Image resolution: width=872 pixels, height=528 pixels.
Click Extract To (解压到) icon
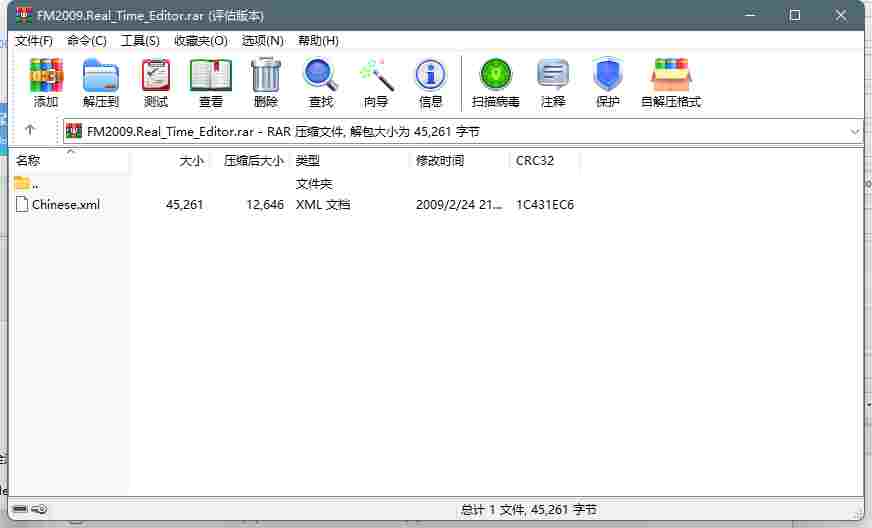pyautogui.click(x=101, y=75)
